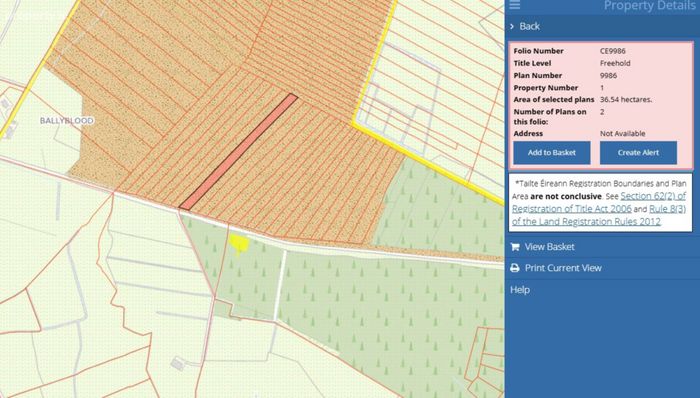Open View Basket
The width and height of the screenshot is (700, 398).
click(549, 247)
